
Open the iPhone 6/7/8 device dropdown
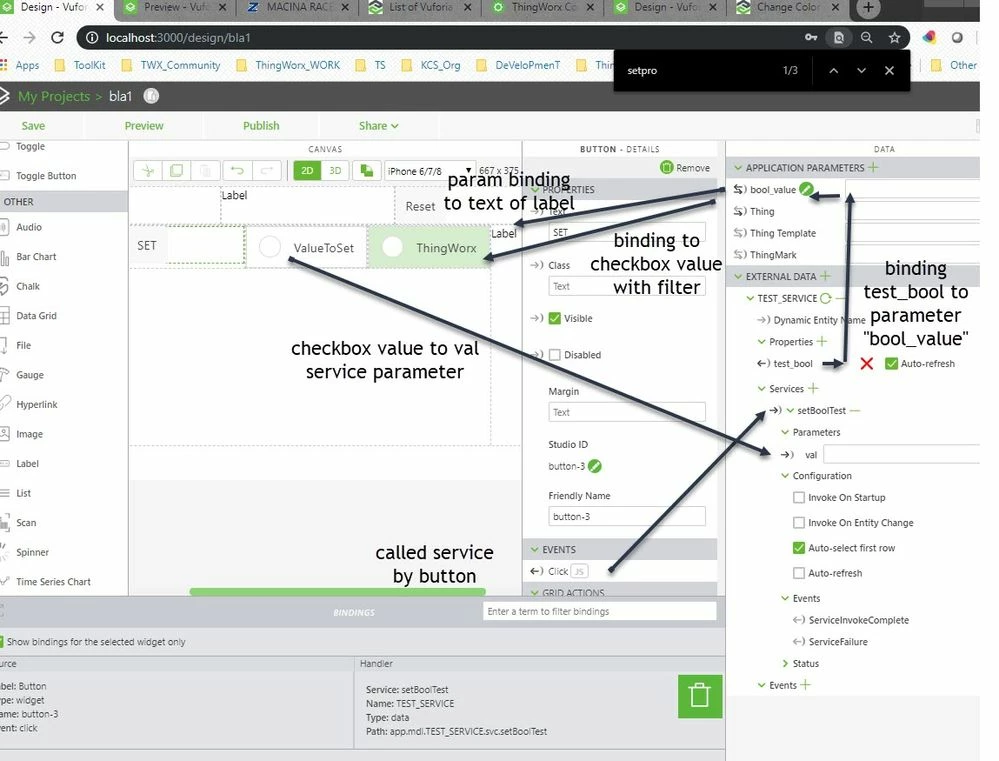click(429, 171)
